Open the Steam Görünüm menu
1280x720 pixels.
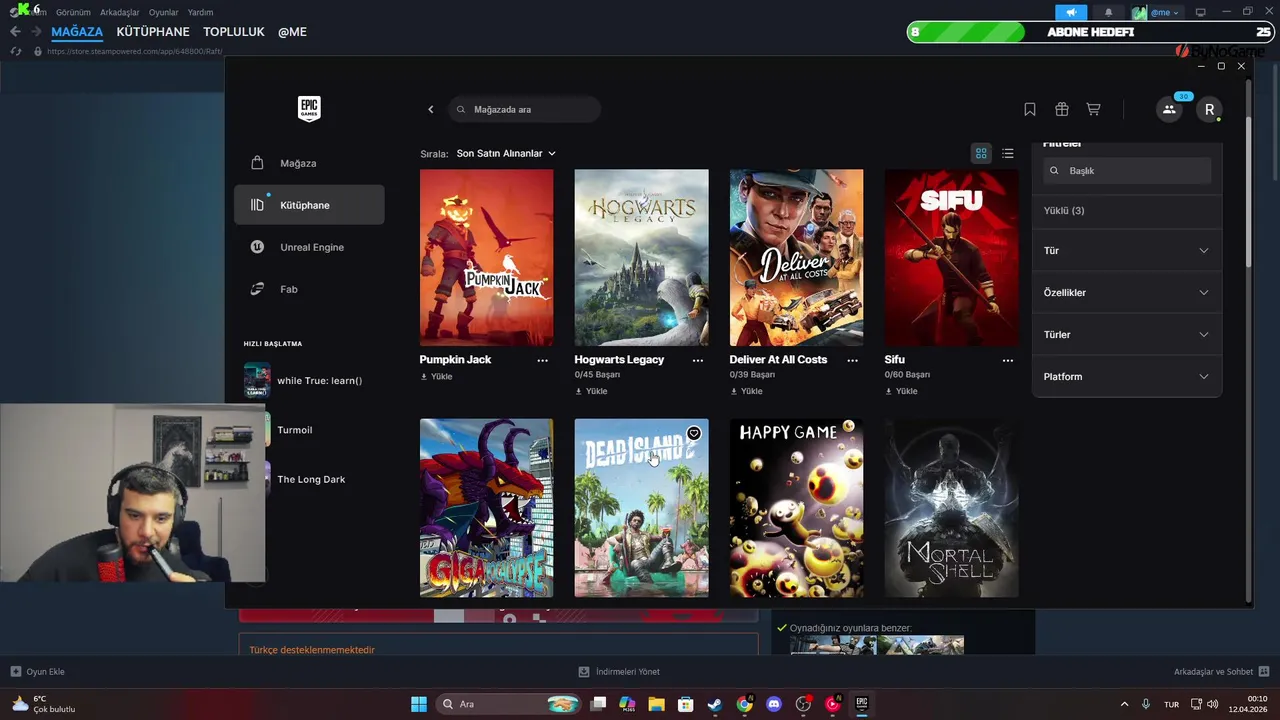pos(73,12)
